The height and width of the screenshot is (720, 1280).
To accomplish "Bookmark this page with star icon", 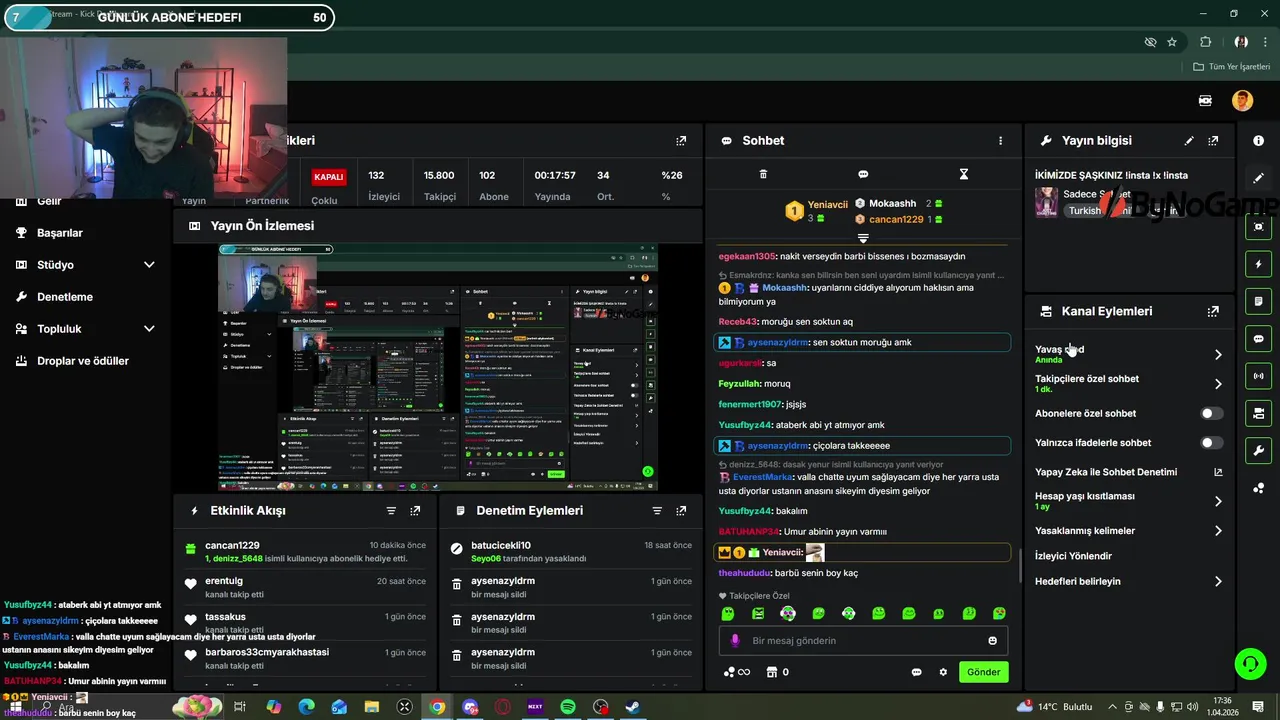I will click(x=1172, y=42).
